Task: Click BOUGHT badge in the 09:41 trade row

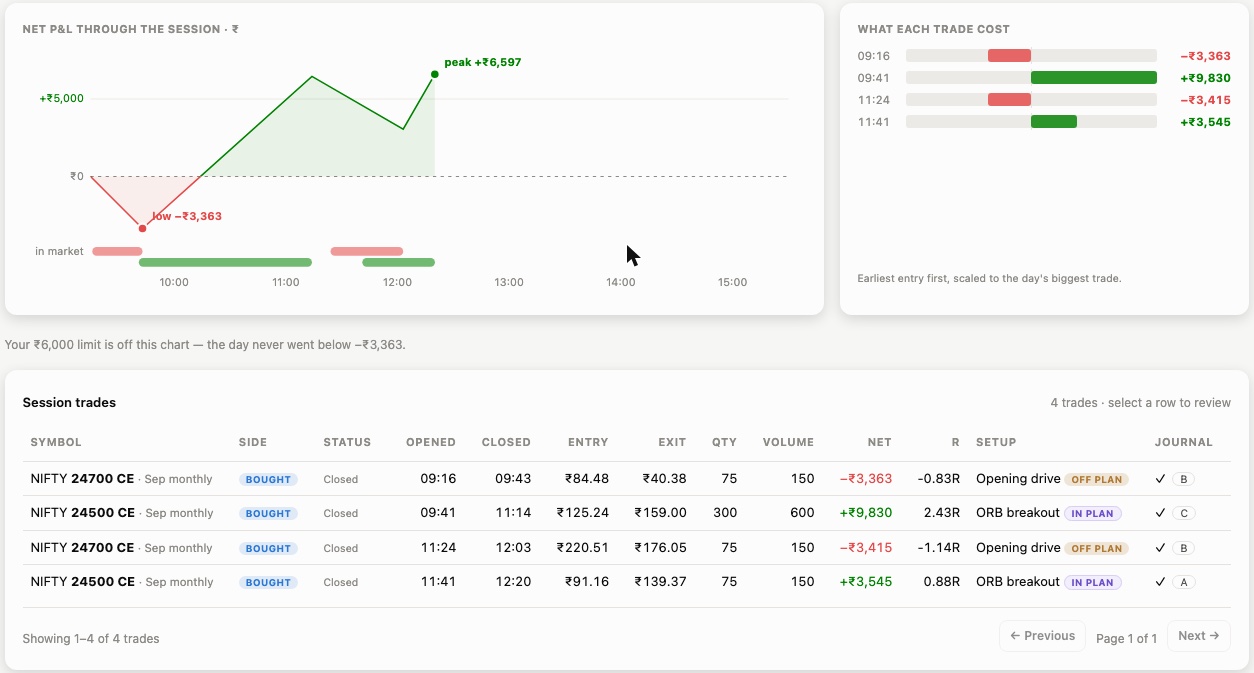Action: click(268, 513)
